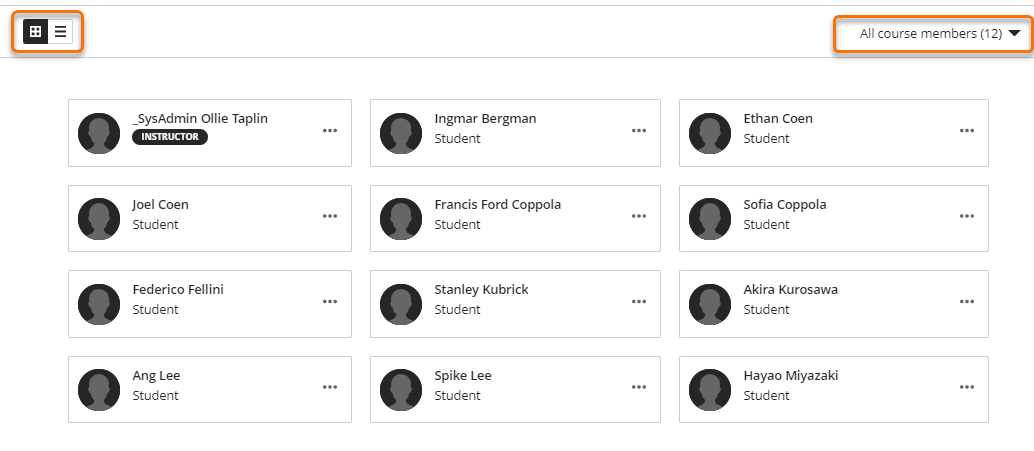
Task: Open more options for Federico Fellini
Action: pos(330,301)
